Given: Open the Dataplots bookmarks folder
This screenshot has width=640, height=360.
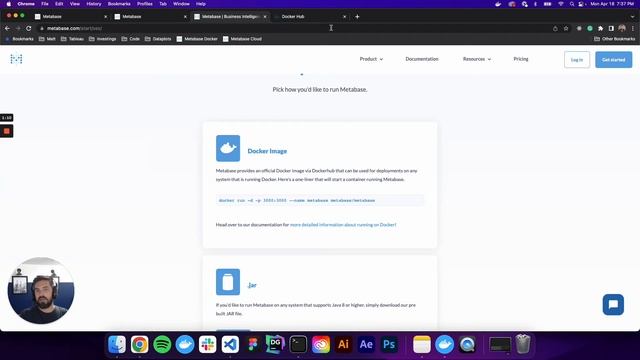Looking at the screenshot, I should click(x=158, y=39).
